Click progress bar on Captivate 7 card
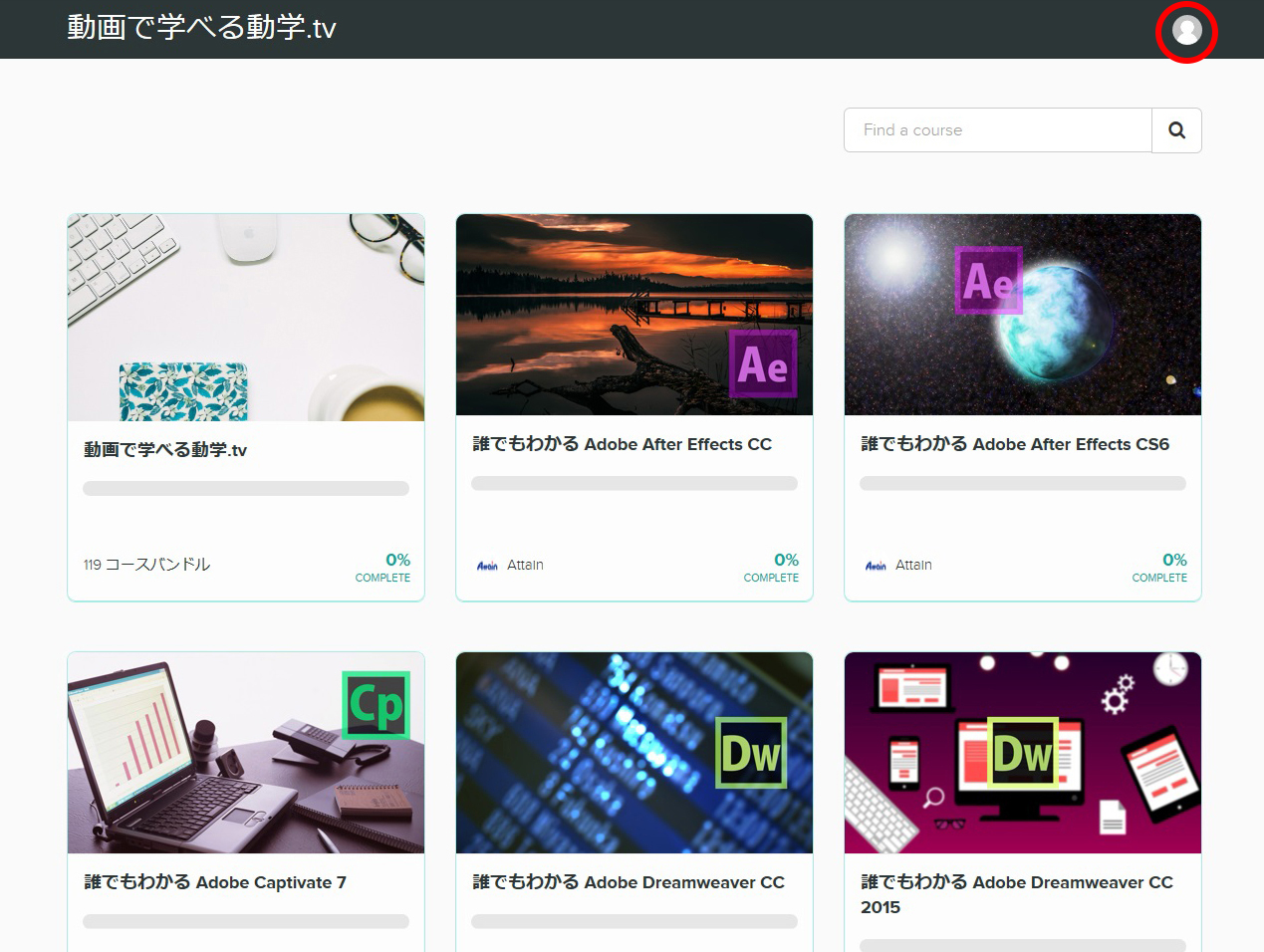This screenshot has width=1264, height=952. (x=246, y=921)
